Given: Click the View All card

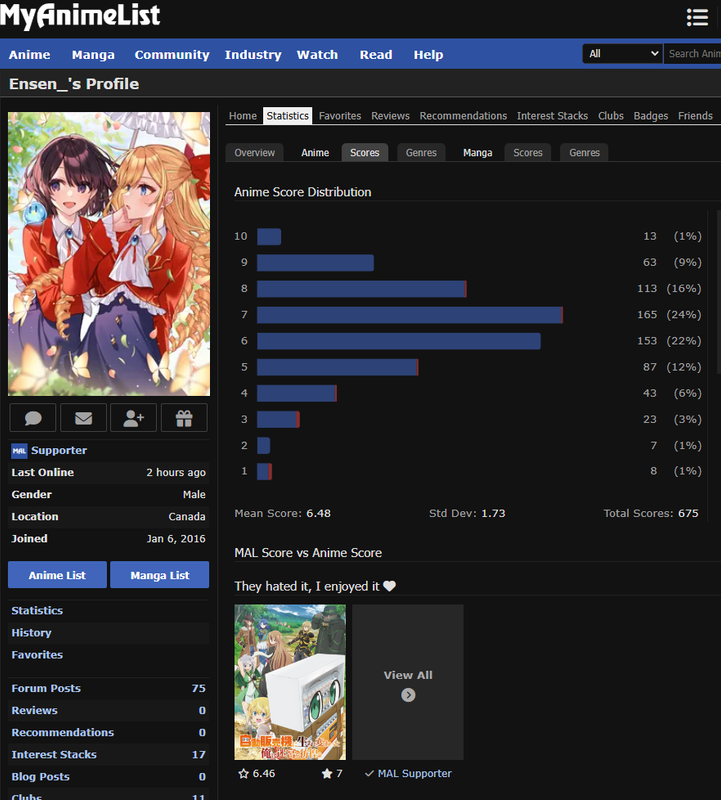Looking at the screenshot, I should click(408, 682).
